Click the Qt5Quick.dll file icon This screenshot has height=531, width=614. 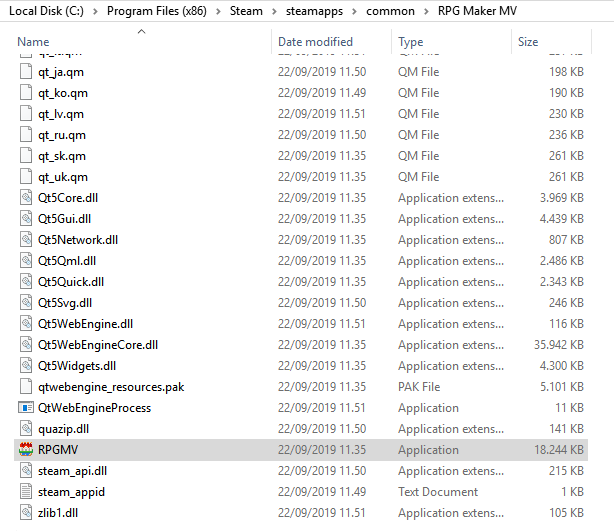pos(26,282)
